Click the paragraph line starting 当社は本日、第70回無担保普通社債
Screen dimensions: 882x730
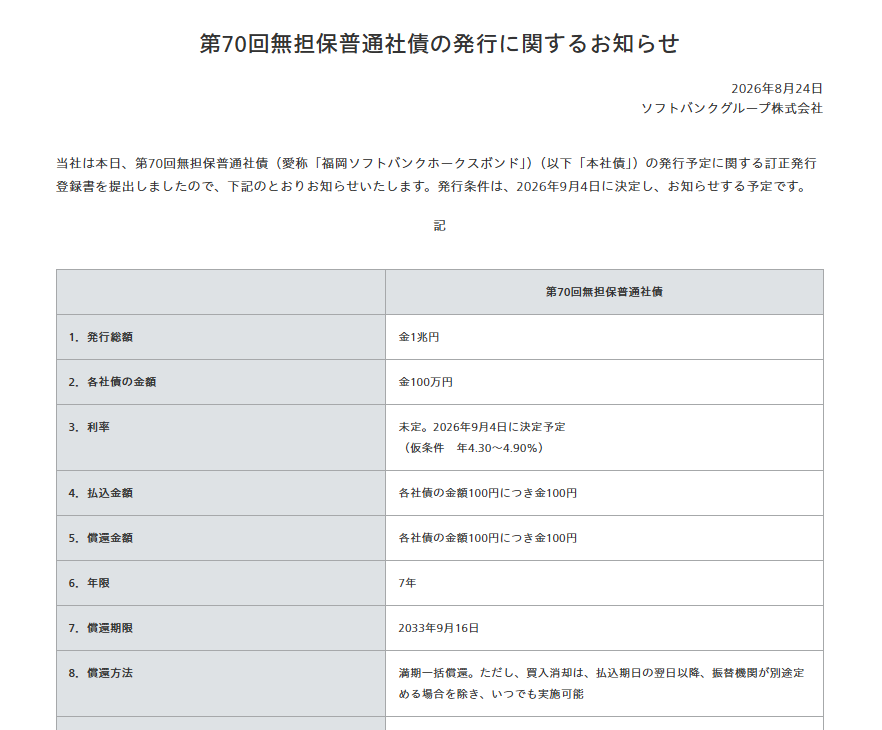point(436,164)
